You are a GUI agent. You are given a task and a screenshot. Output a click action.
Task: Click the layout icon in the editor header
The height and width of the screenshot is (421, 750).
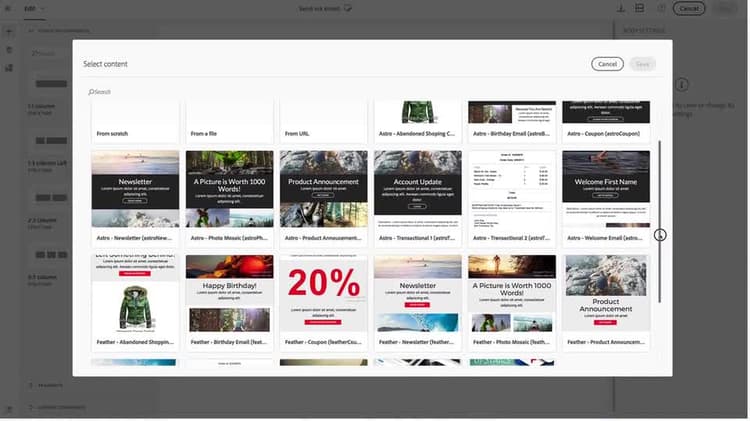pos(640,8)
